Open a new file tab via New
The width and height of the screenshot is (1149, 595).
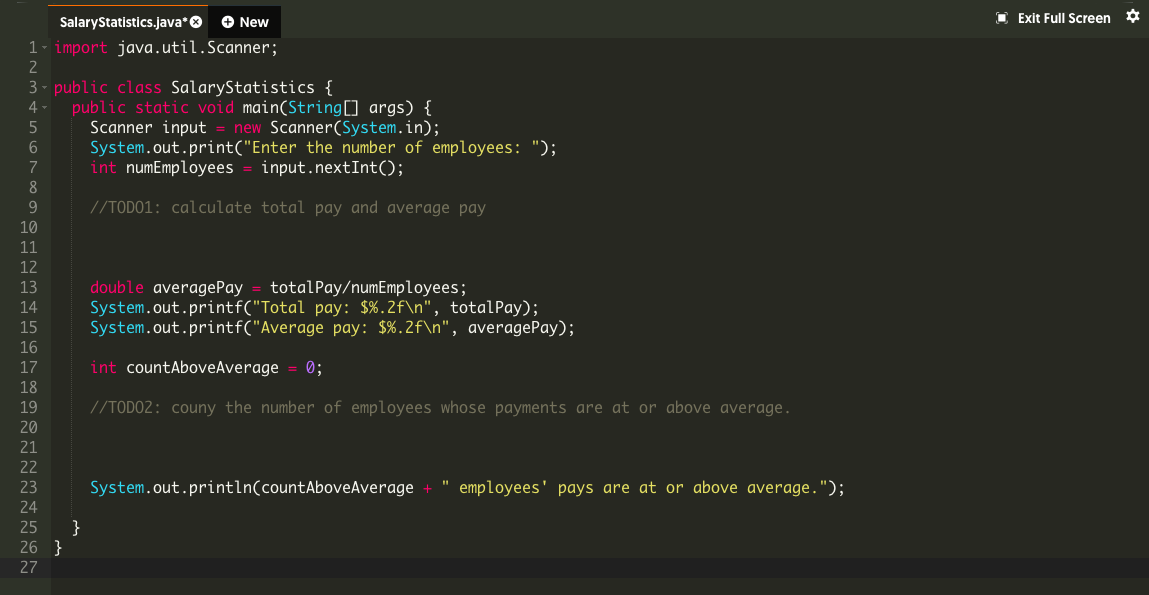(244, 21)
